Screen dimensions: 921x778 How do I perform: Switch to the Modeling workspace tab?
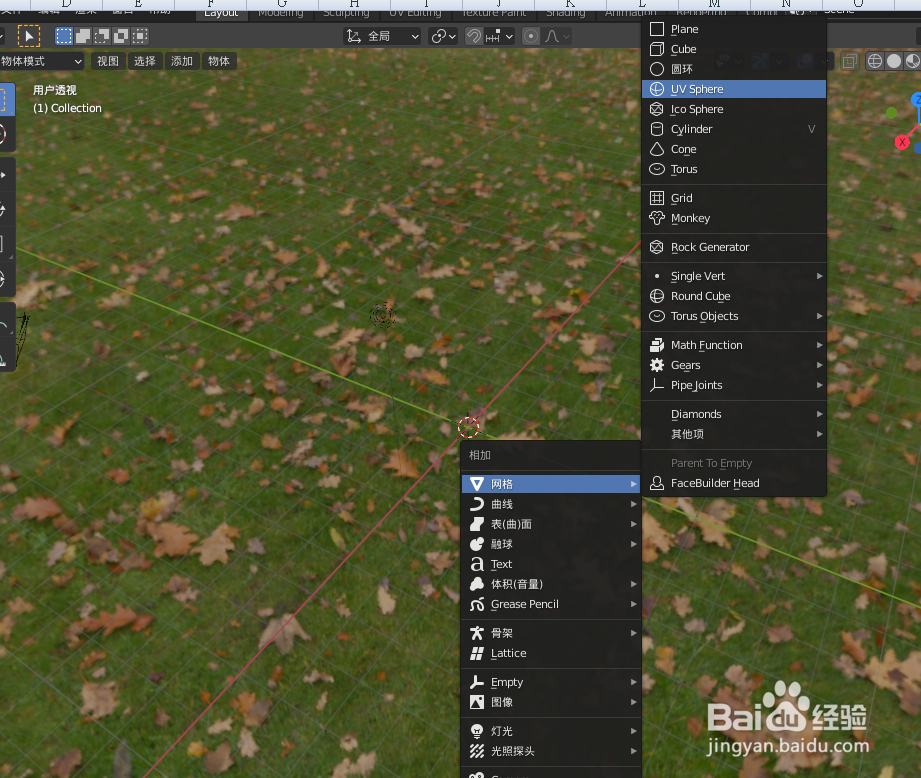coord(279,14)
